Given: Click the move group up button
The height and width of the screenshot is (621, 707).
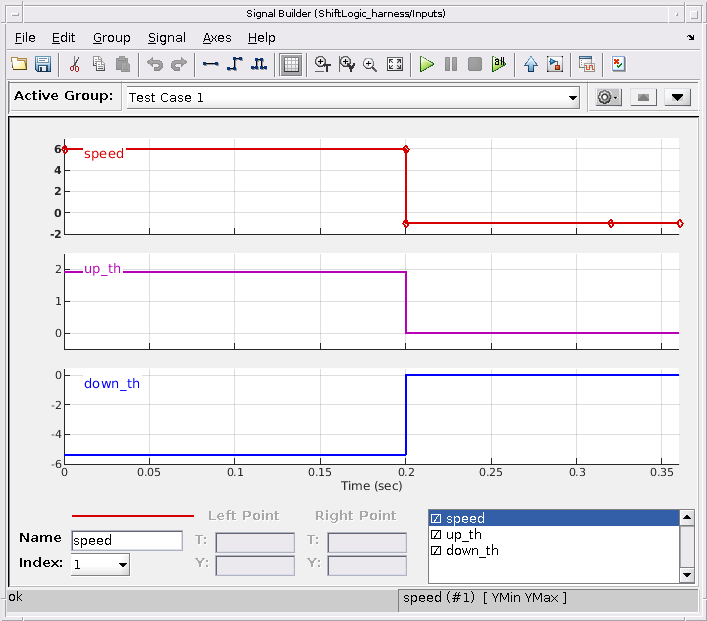Looking at the screenshot, I should 643,97.
